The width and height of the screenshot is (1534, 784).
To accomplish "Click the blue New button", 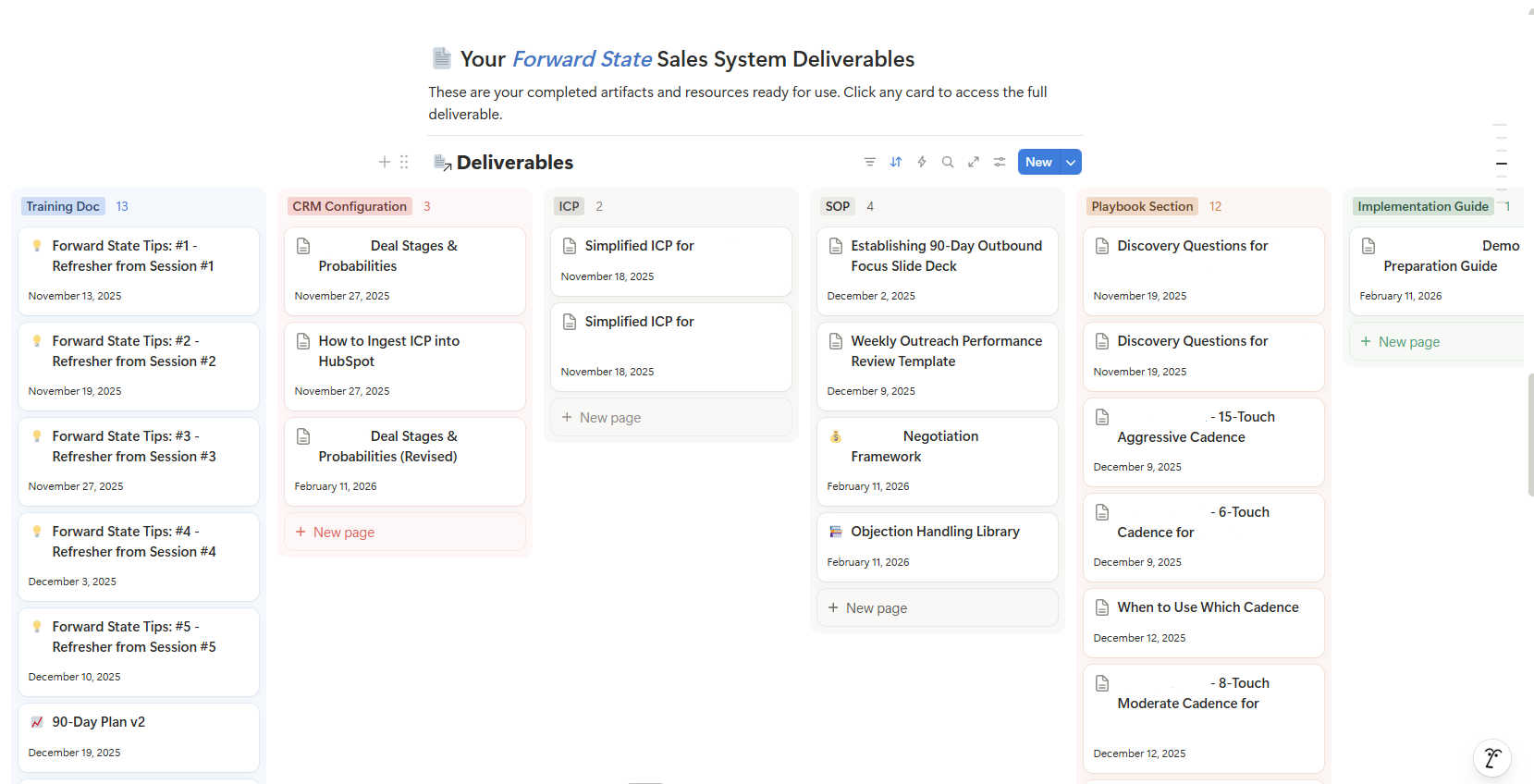I will 1038,162.
